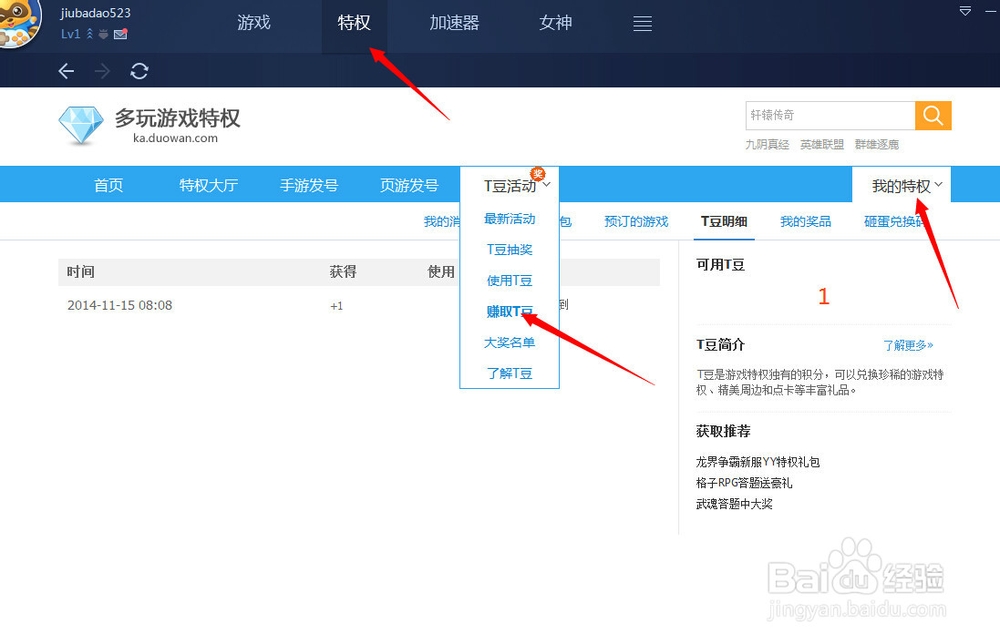The height and width of the screenshot is (644, 1000).
Task: Select 大奖名单 from dropdown menu
Action: coord(510,342)
